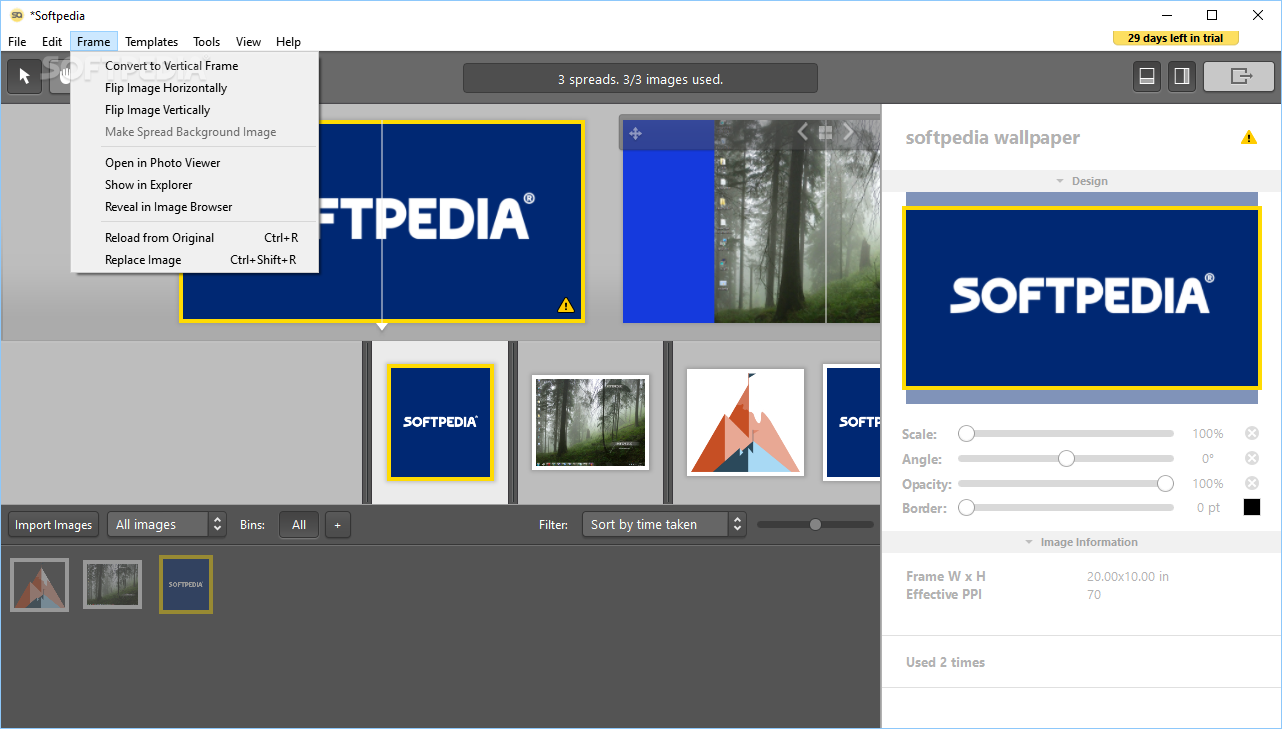Screen dimensions: 1282x729
Task: Click the Scale slider handle
Action: point(966,433)
